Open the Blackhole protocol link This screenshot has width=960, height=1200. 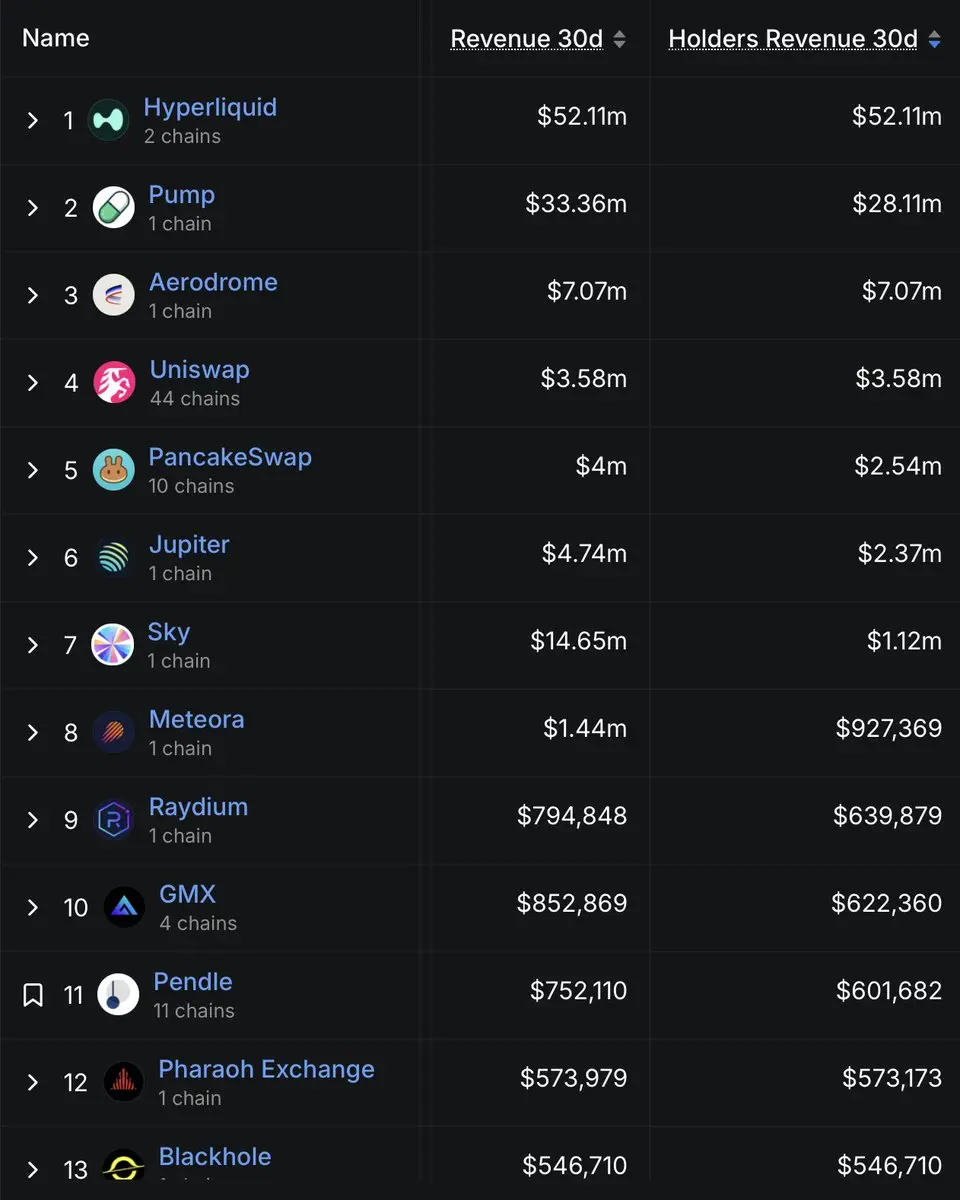pyautogui.click(x=215, y=1157)
